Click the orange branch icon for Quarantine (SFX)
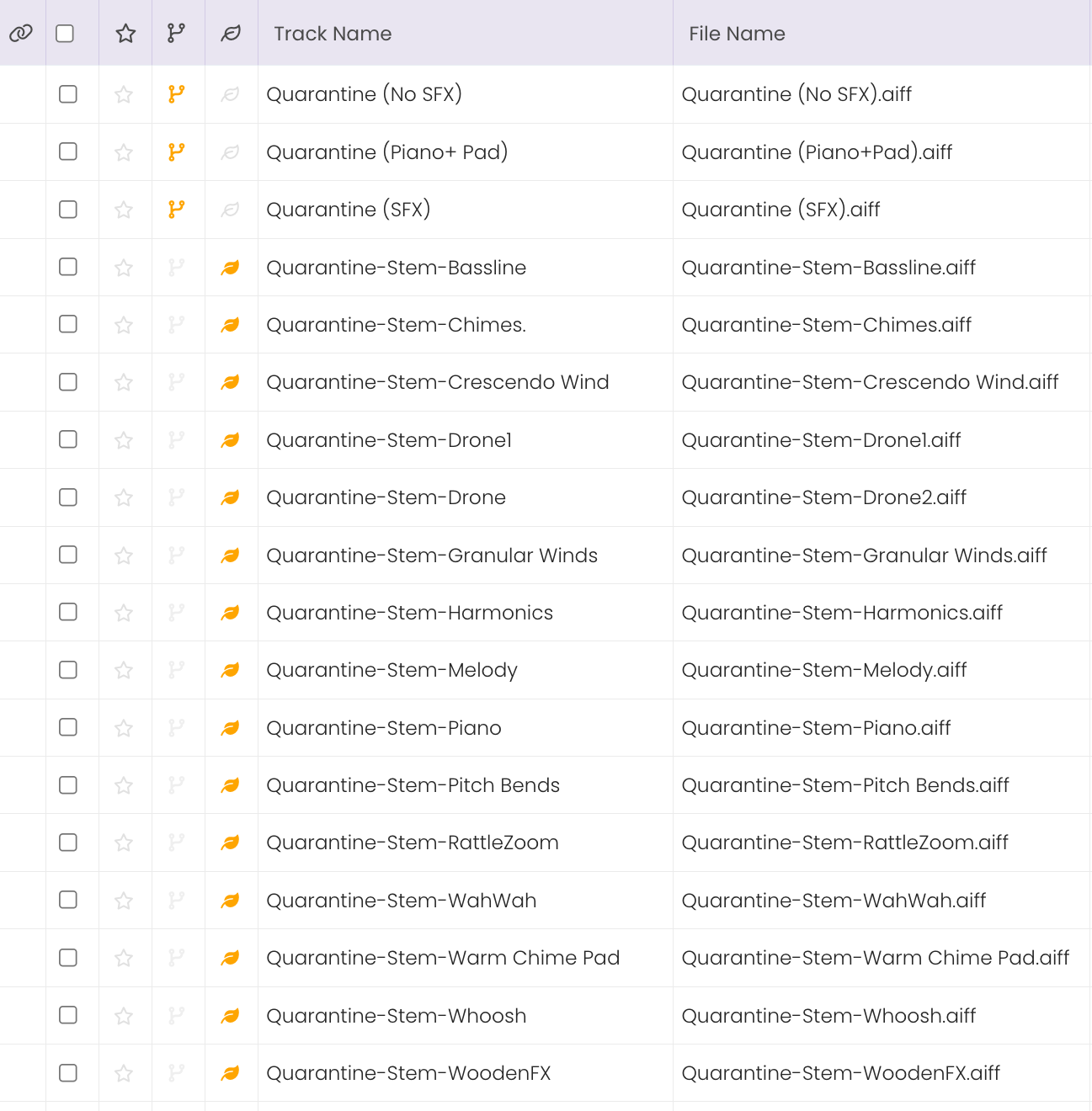 click(x=176, y=210)
